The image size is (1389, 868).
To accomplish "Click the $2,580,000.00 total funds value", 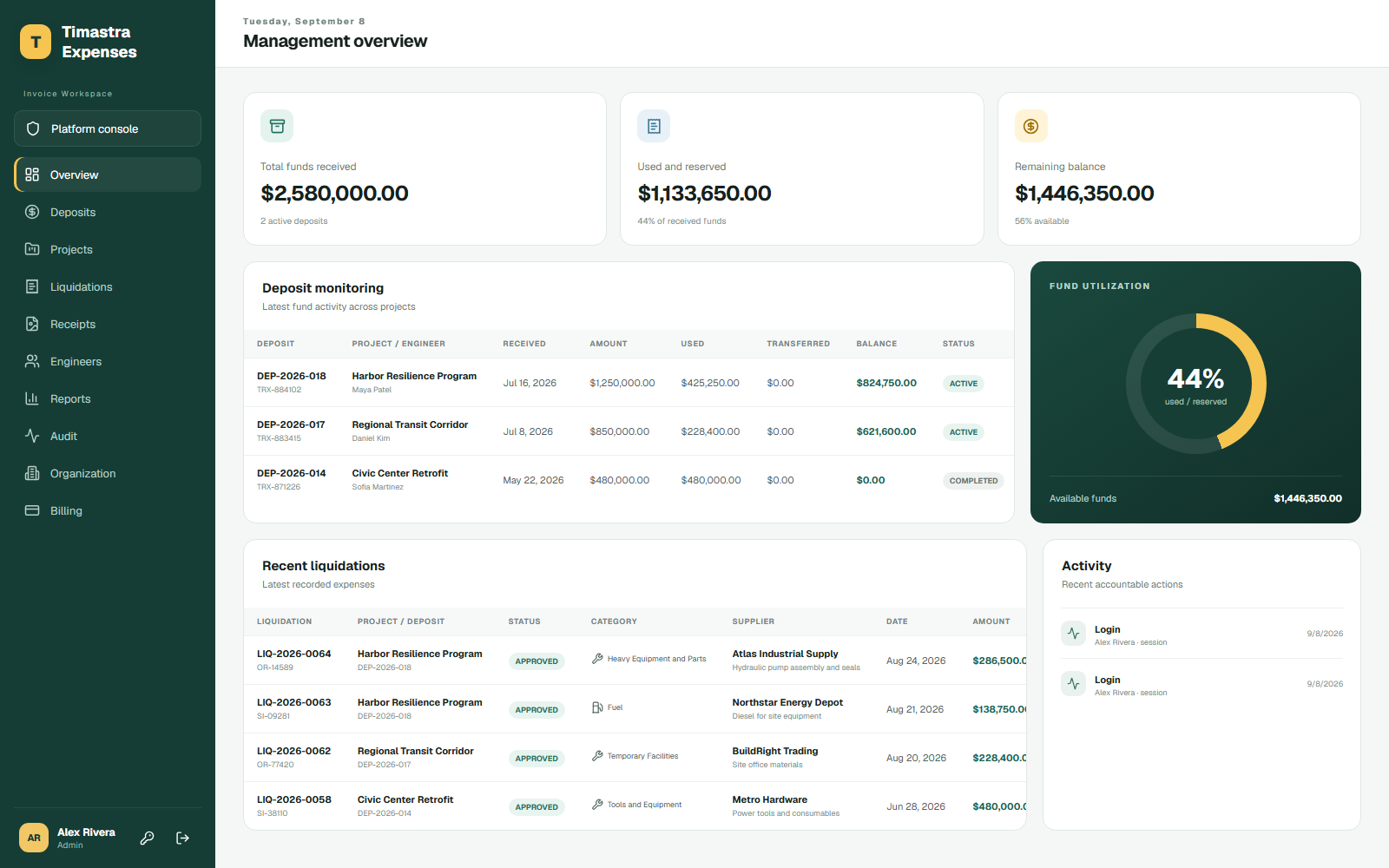I will coord(334,193).
